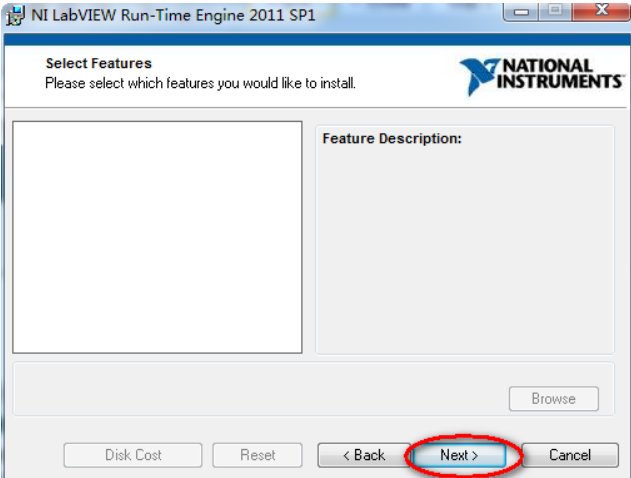Click the Reset button
Viewport: 631px width, 478px height.
[258, 455]
